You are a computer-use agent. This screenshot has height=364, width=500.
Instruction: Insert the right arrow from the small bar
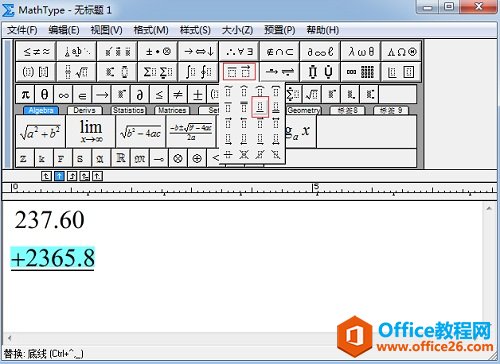point(102,95)
